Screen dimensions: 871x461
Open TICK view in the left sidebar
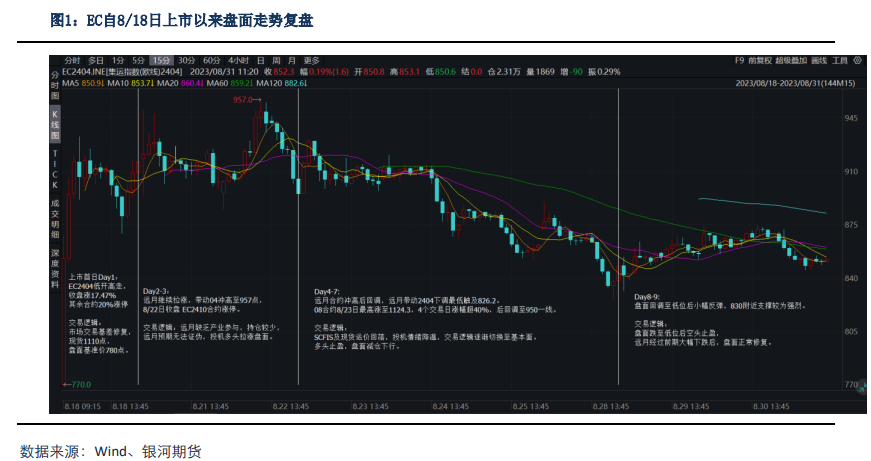tap(55, 169)
